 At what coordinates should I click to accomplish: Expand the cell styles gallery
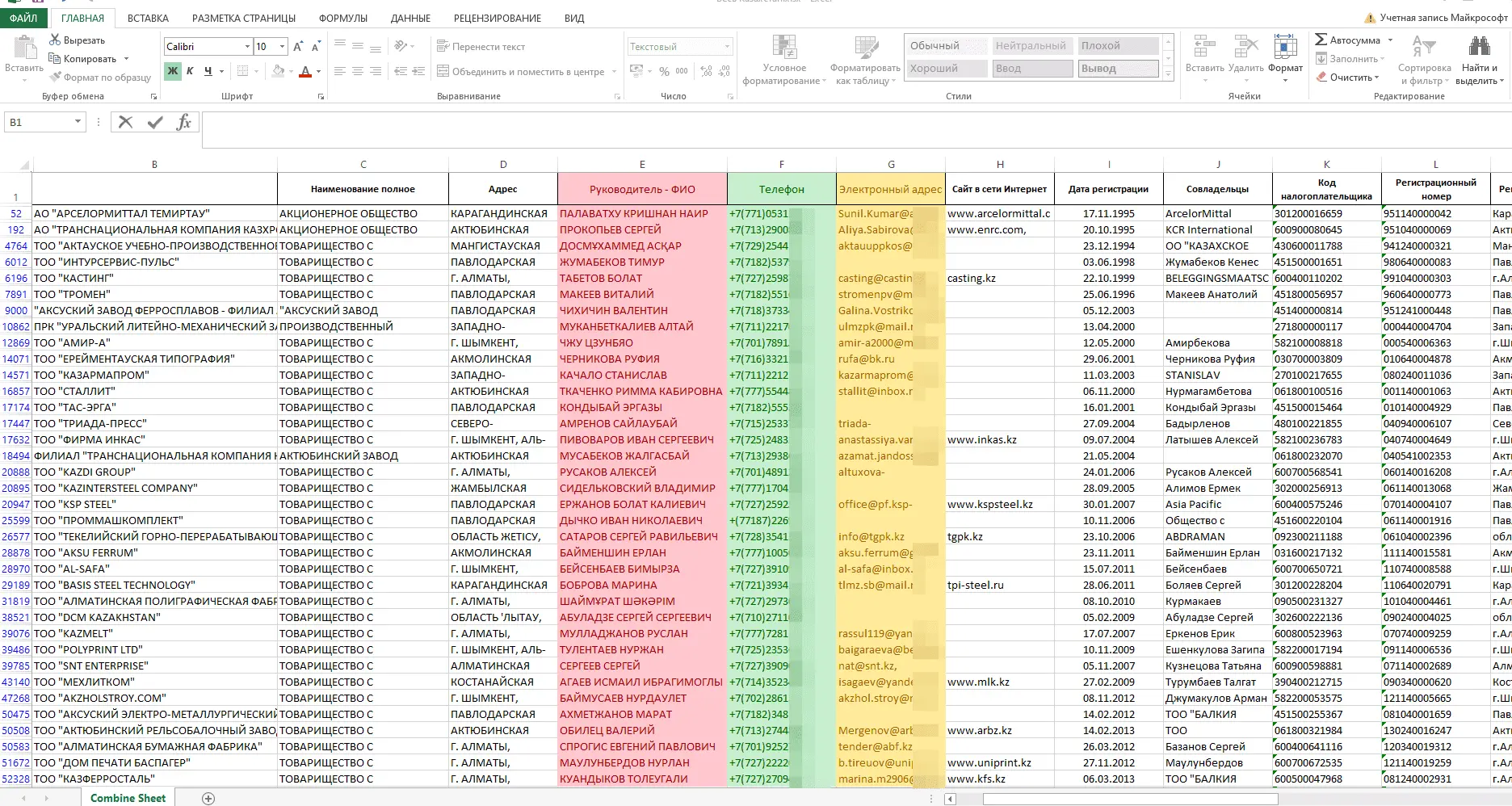tap(1168, 73)
